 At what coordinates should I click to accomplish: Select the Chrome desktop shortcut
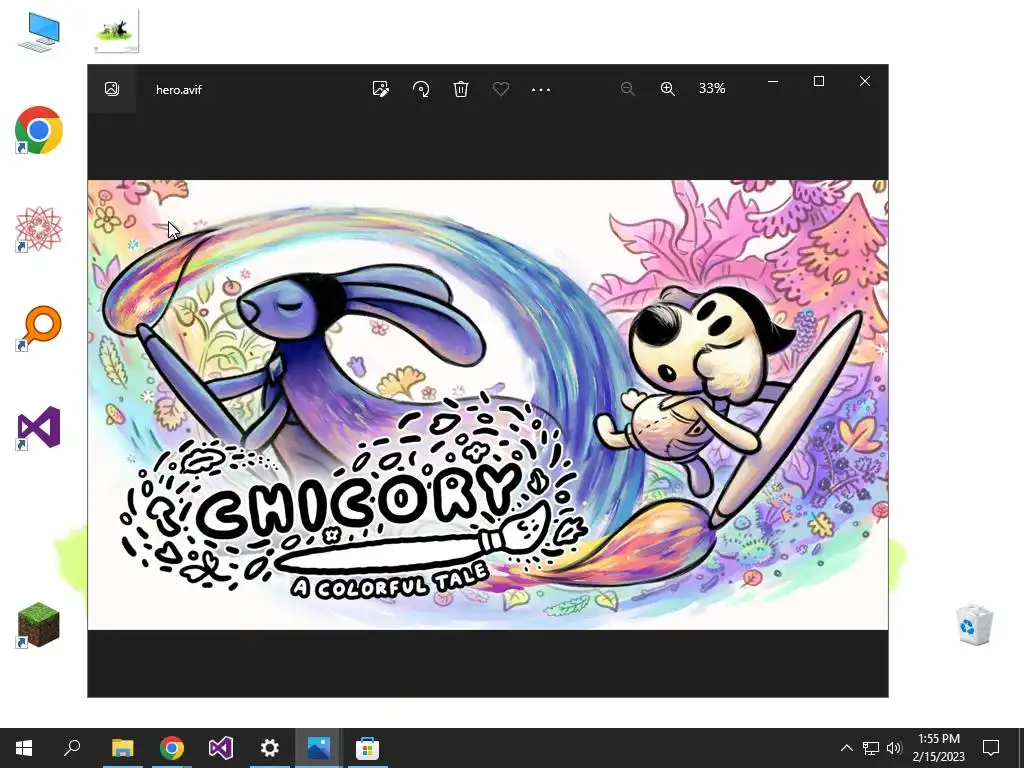pos(39,130)
